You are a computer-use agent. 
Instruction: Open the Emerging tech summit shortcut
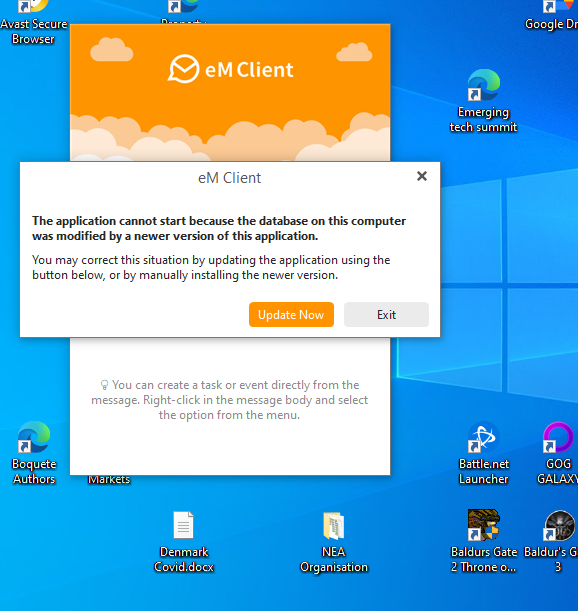tap(483, 101)
